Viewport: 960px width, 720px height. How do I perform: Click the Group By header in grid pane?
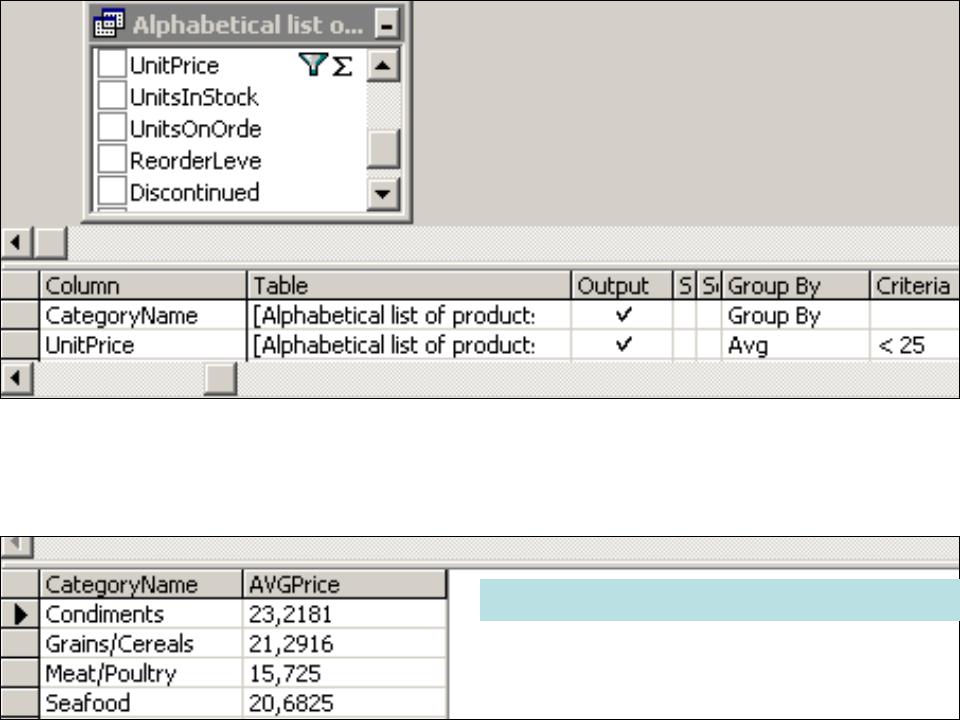pos(795,285)
